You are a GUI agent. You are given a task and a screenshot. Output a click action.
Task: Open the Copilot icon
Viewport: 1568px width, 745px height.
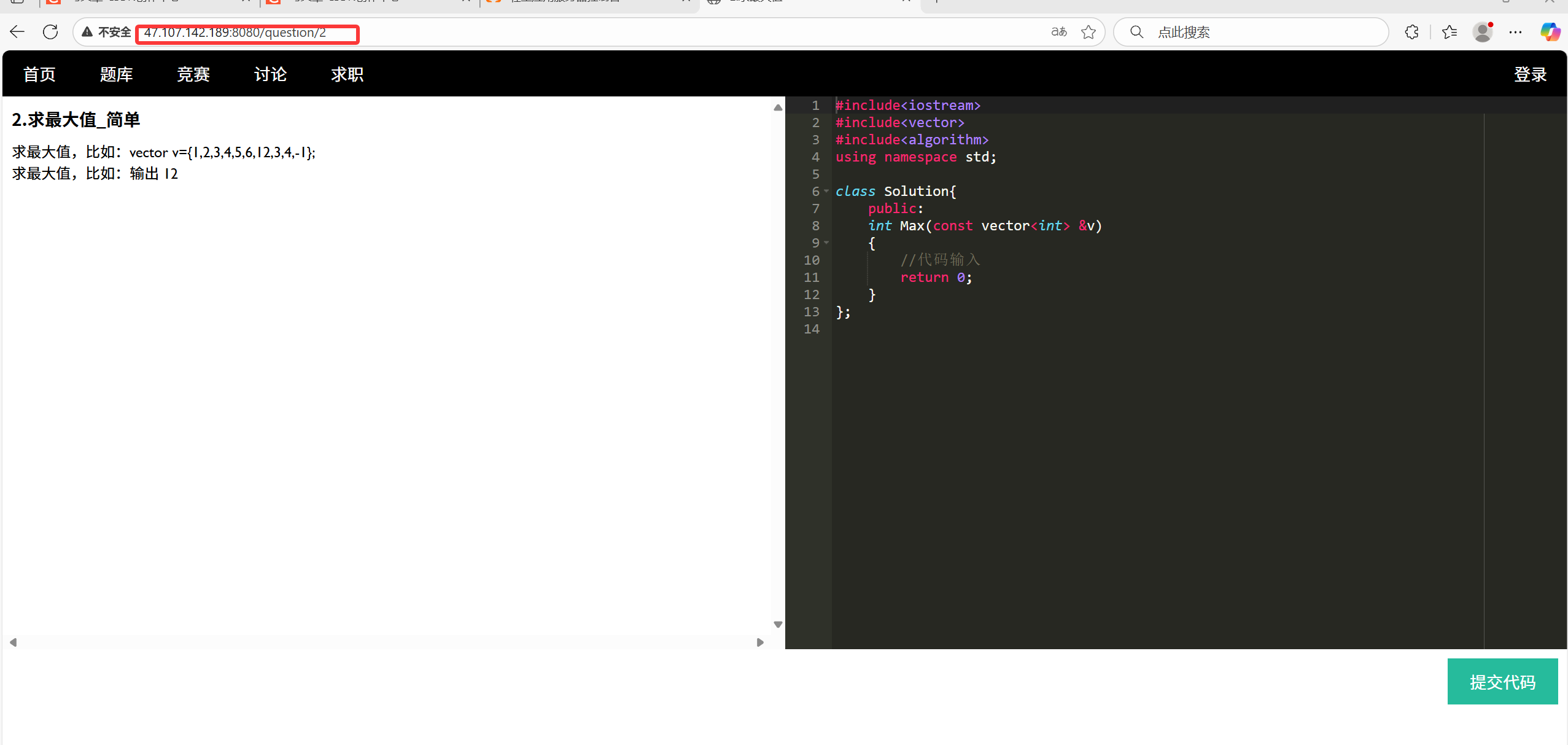pos(1550,32)
